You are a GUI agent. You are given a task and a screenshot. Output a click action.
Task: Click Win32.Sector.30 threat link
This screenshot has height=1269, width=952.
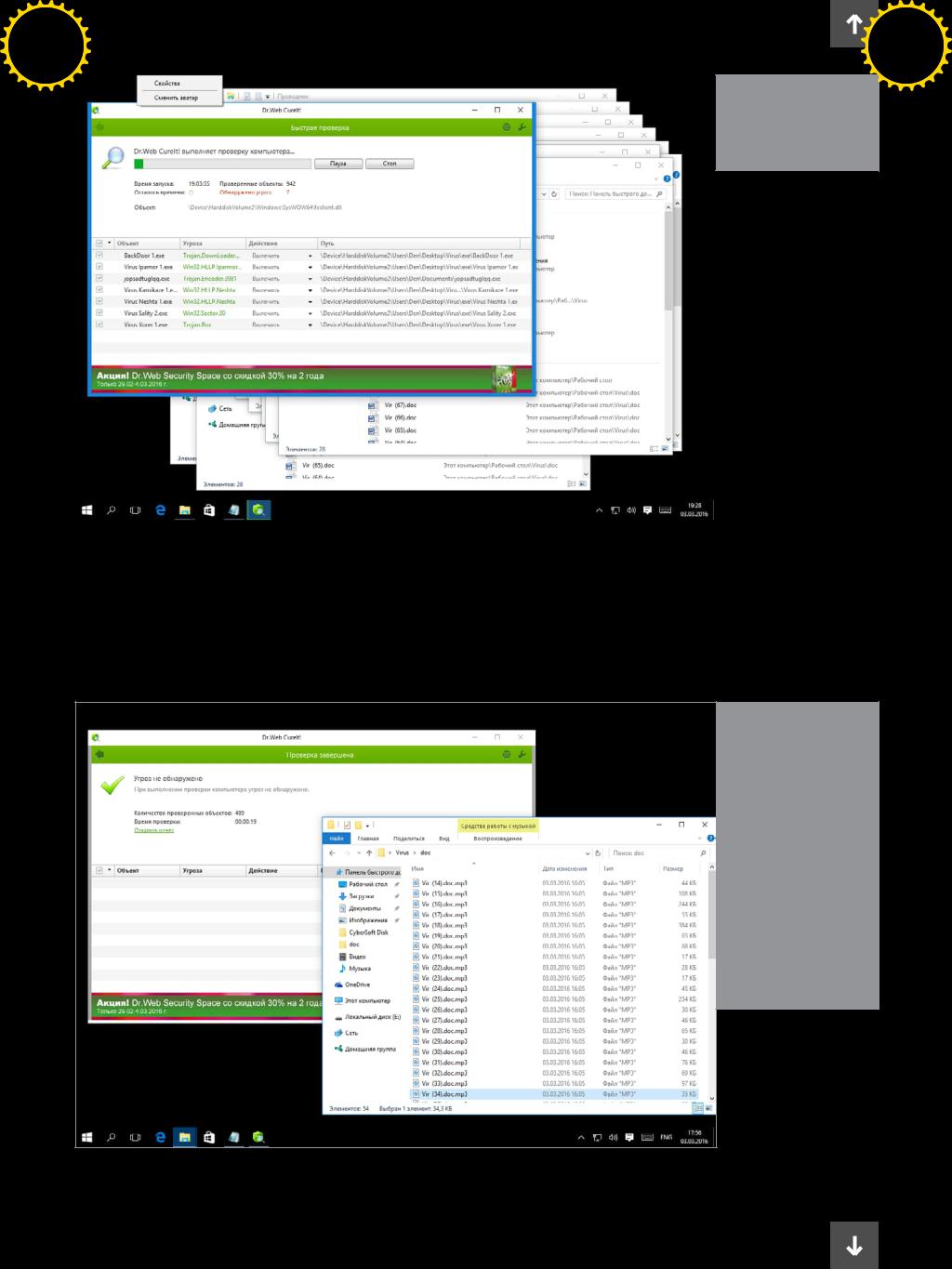tap(205, 313)
